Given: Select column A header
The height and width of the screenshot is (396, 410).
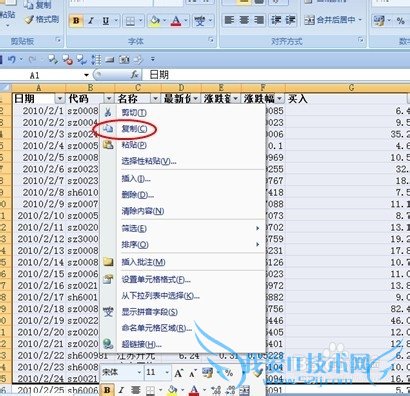Looking at the screenshot, I should click(39, 88).
